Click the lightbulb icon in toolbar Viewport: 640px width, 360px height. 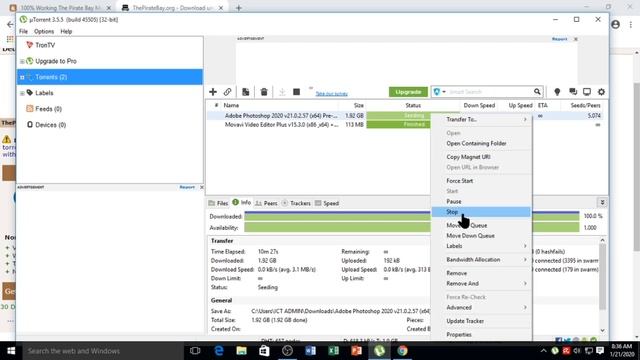click(557, 92)
